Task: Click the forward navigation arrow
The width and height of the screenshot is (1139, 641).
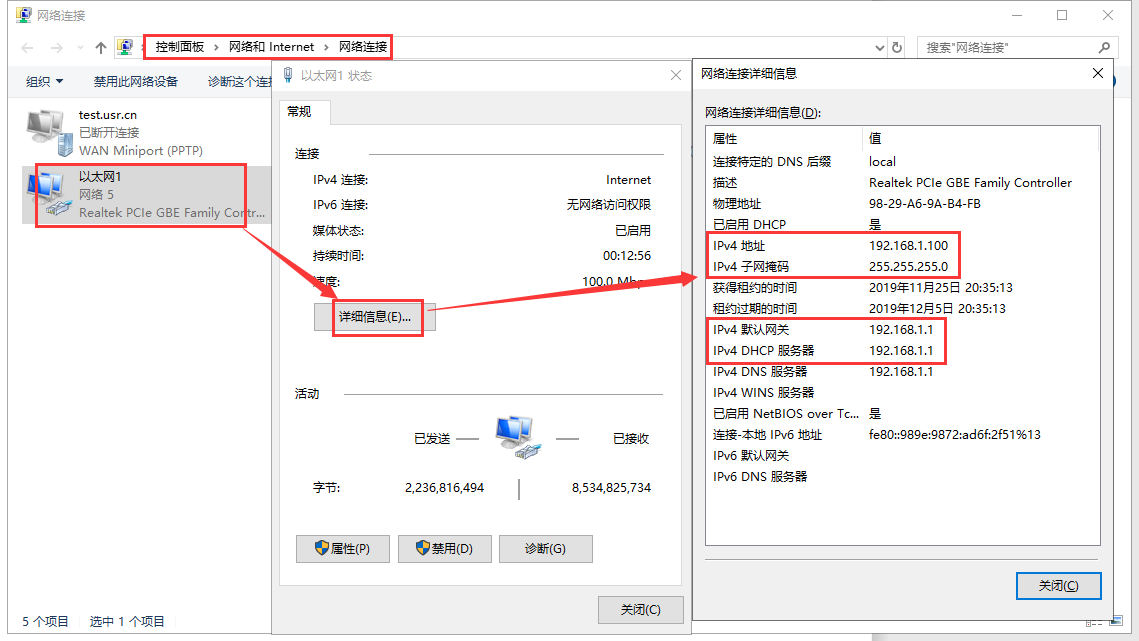Action: (x=57, y=47)
